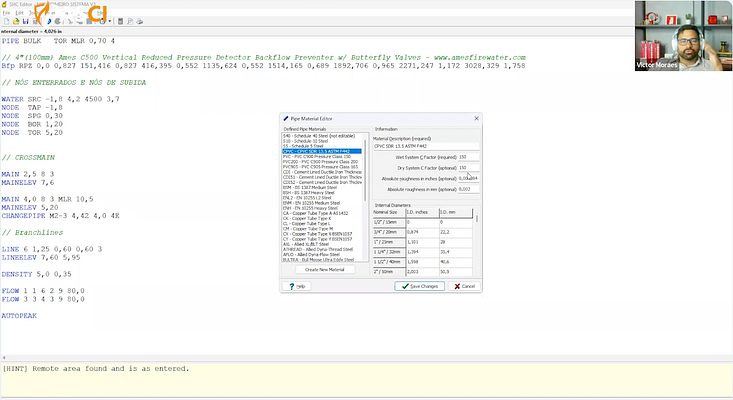733x400 pixels.
Task: Close the Pipe Material Editor dialog
Action: click(x=476, y=119)
